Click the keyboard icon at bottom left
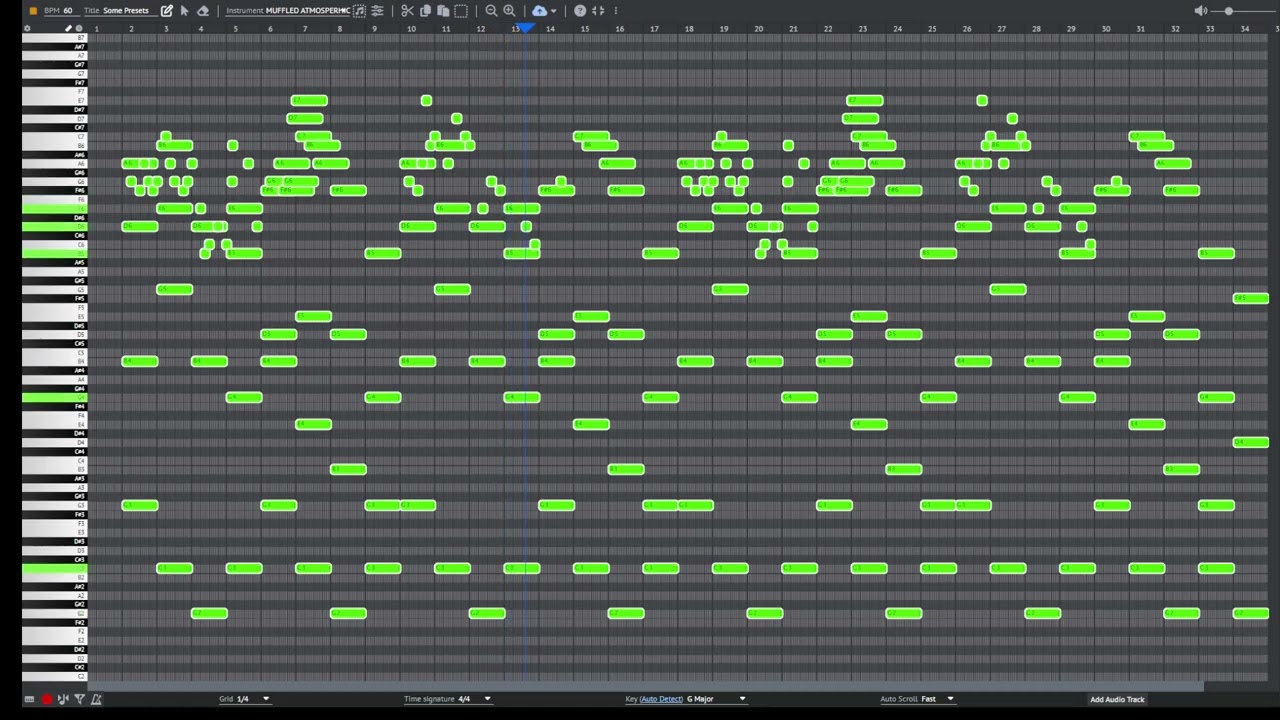This screenshot has width=1280, height=720. pyautogui.click(x=29, y=699)
